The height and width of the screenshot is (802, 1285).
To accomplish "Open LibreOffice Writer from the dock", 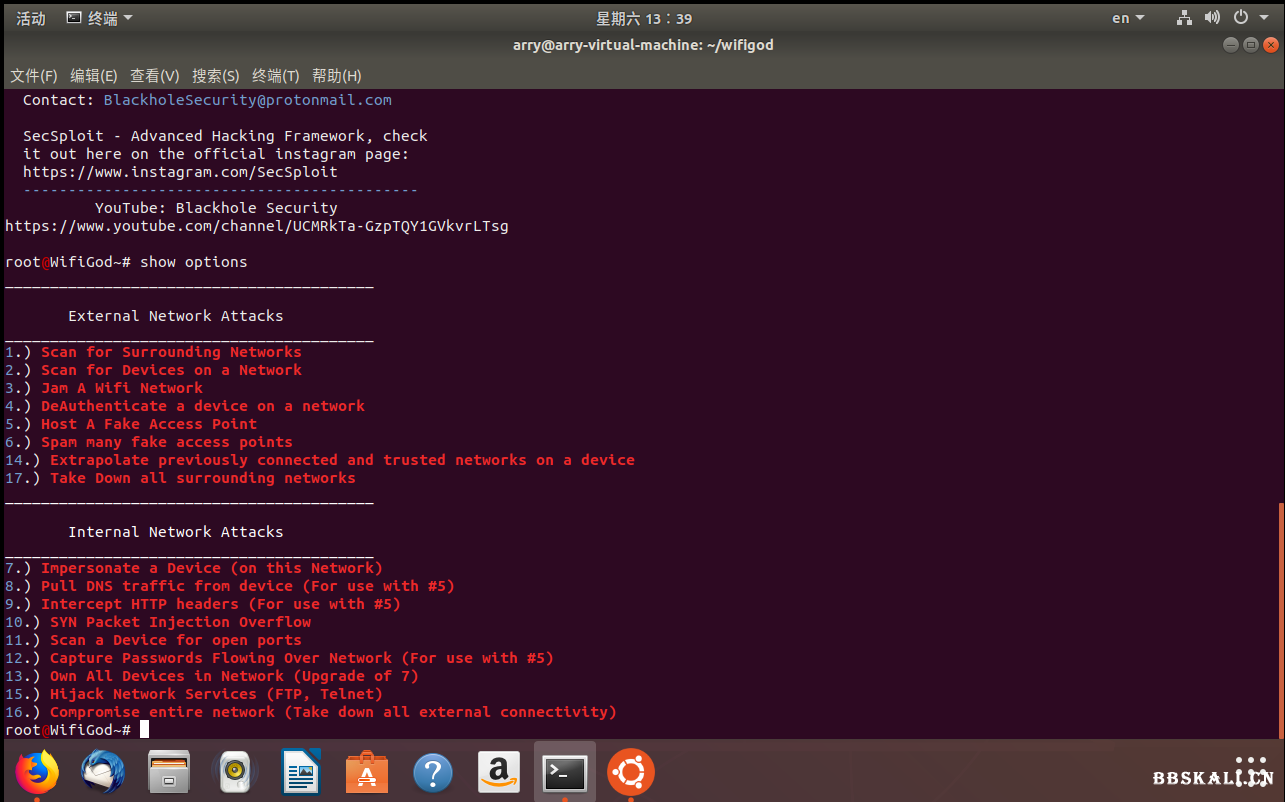I will pyautogui.click(x=301, y=772).
